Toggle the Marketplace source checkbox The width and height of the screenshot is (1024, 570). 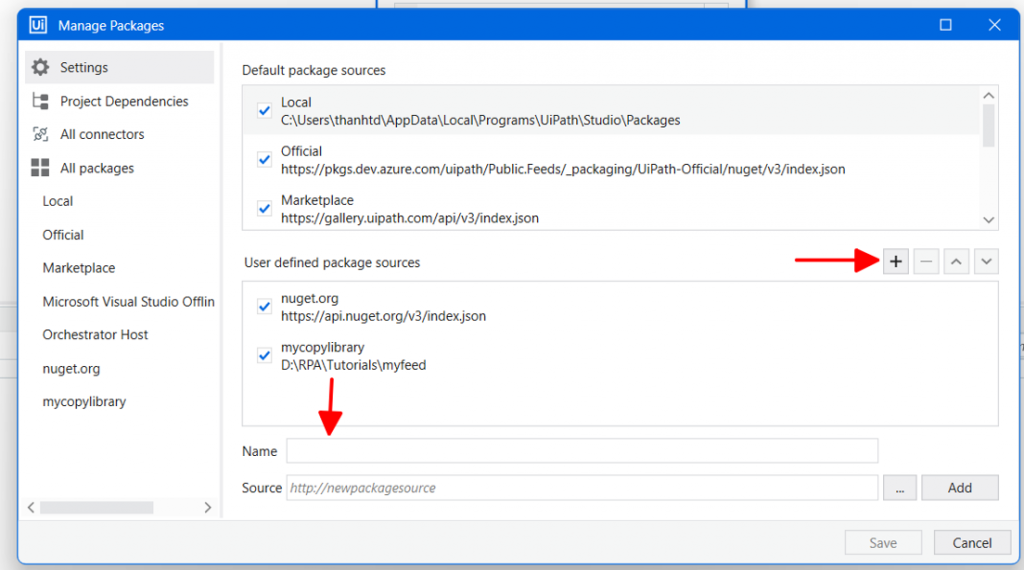[264, 208]
